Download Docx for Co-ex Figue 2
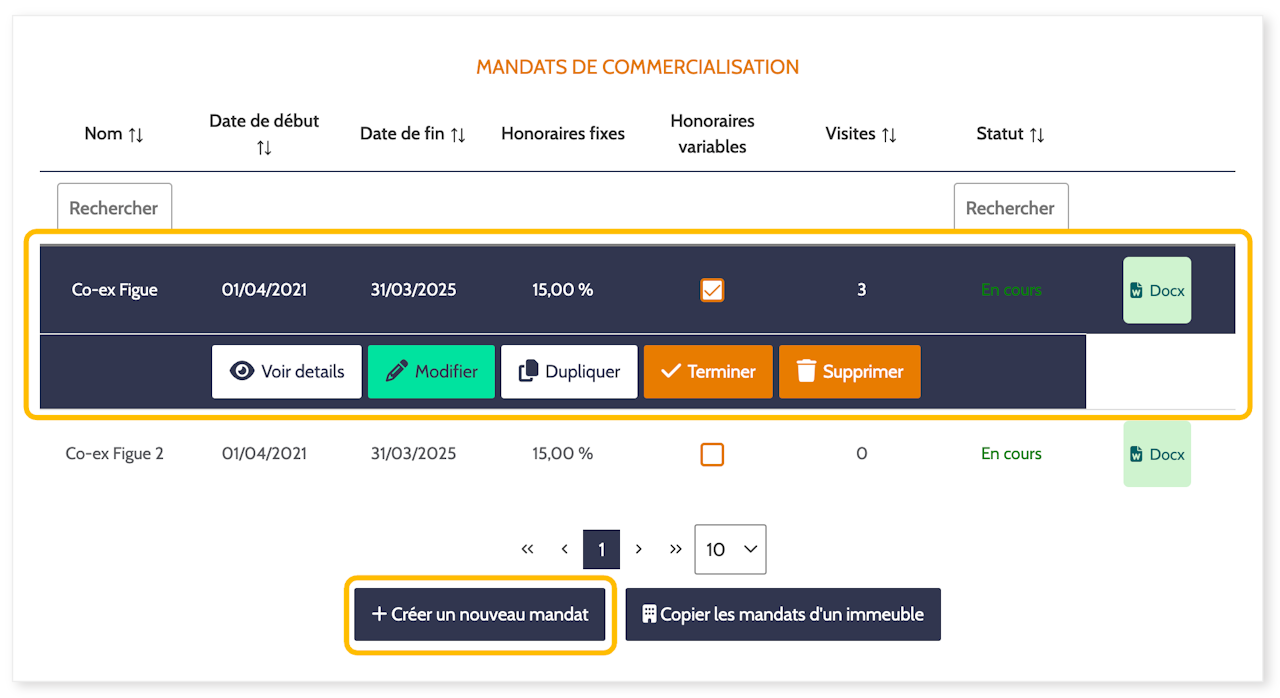Screen dimensions: 1280x698 [x=1157, y=454]
